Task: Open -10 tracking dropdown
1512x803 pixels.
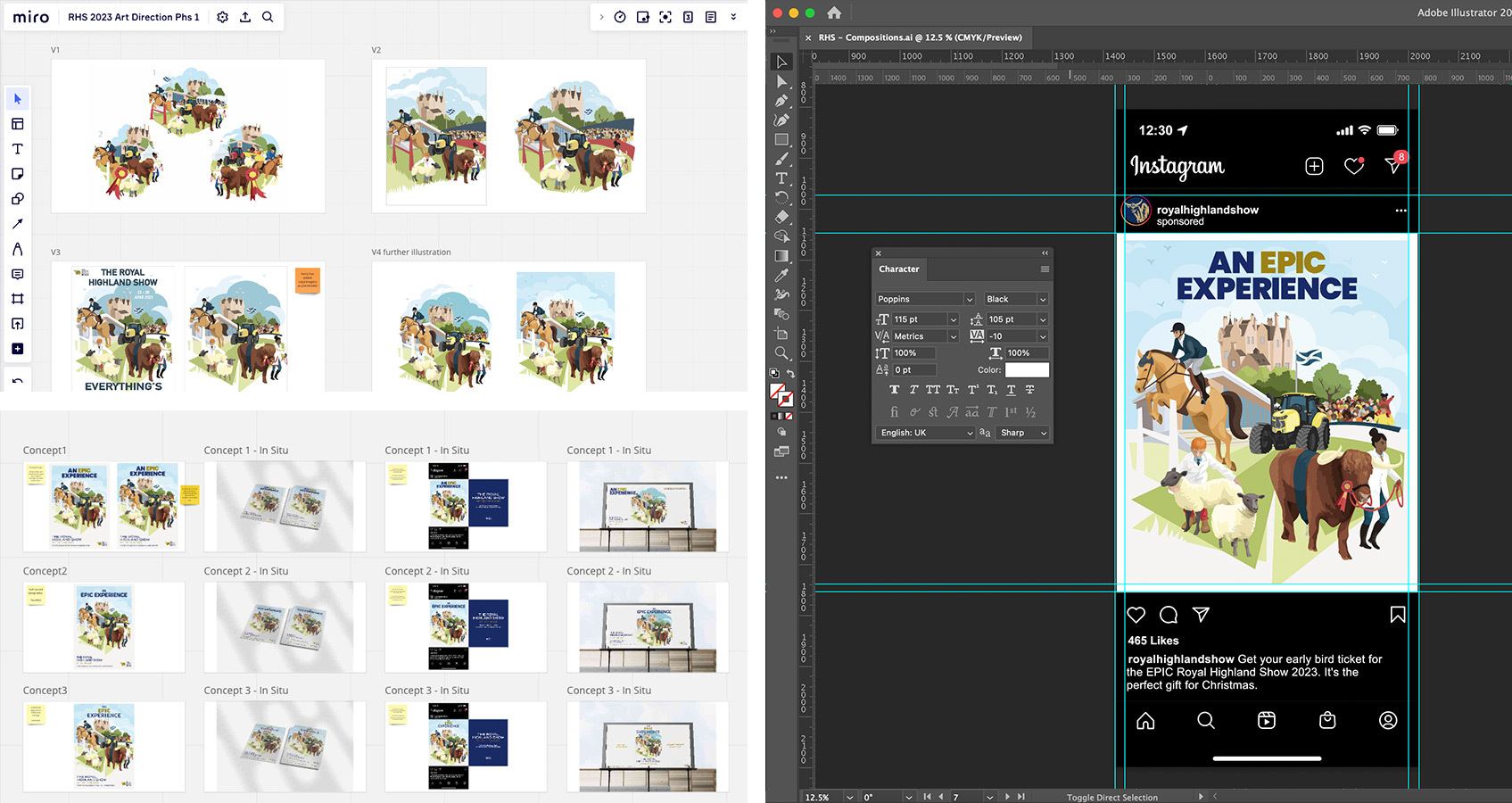Action: (x=1043, y=336)
